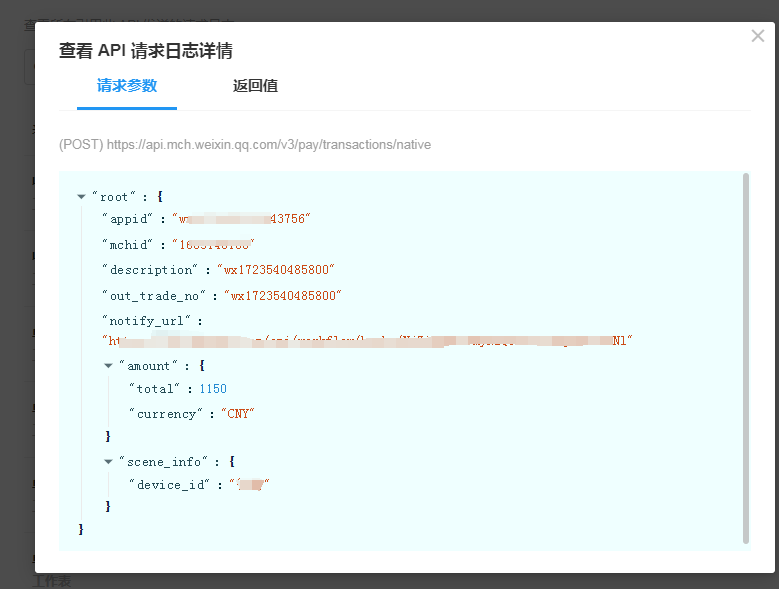Viewport: 779px width, 589px height.
Task: Click the "mchid" key
Action: click(129, 244)
